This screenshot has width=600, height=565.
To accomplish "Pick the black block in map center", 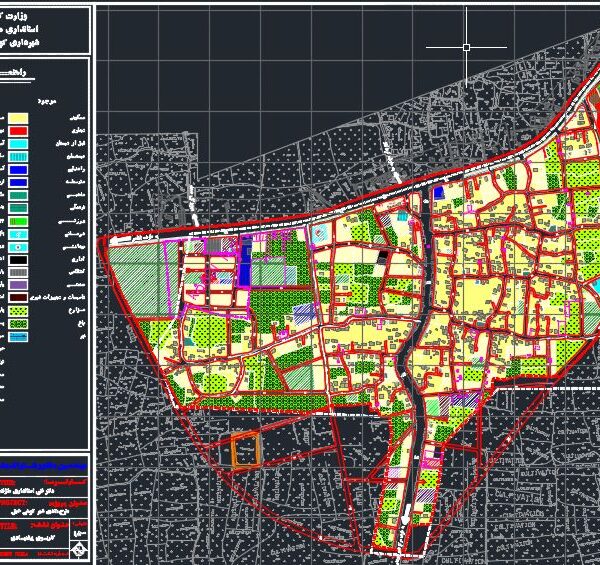I will 384,257.
